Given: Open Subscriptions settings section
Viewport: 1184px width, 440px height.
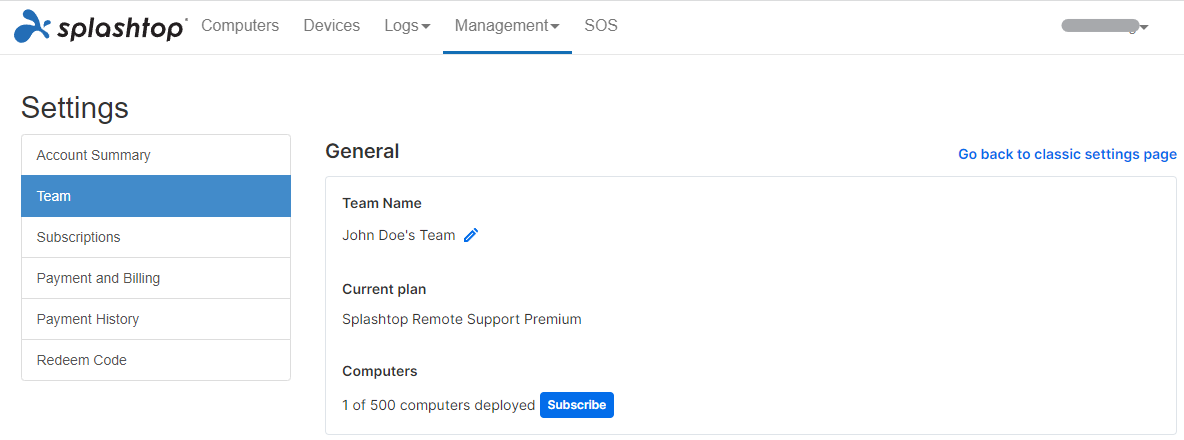Looking at the screenshot, I should click(x=156, y=237).
